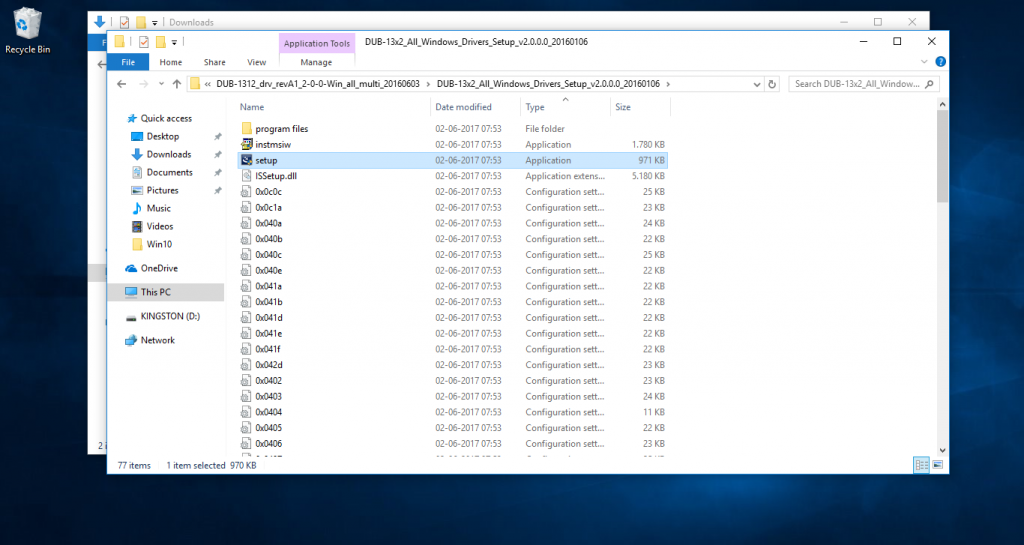Click the pushpin icon next to Documents
The width and height of the screenshot is (1024, 545).
coord(217,172)
